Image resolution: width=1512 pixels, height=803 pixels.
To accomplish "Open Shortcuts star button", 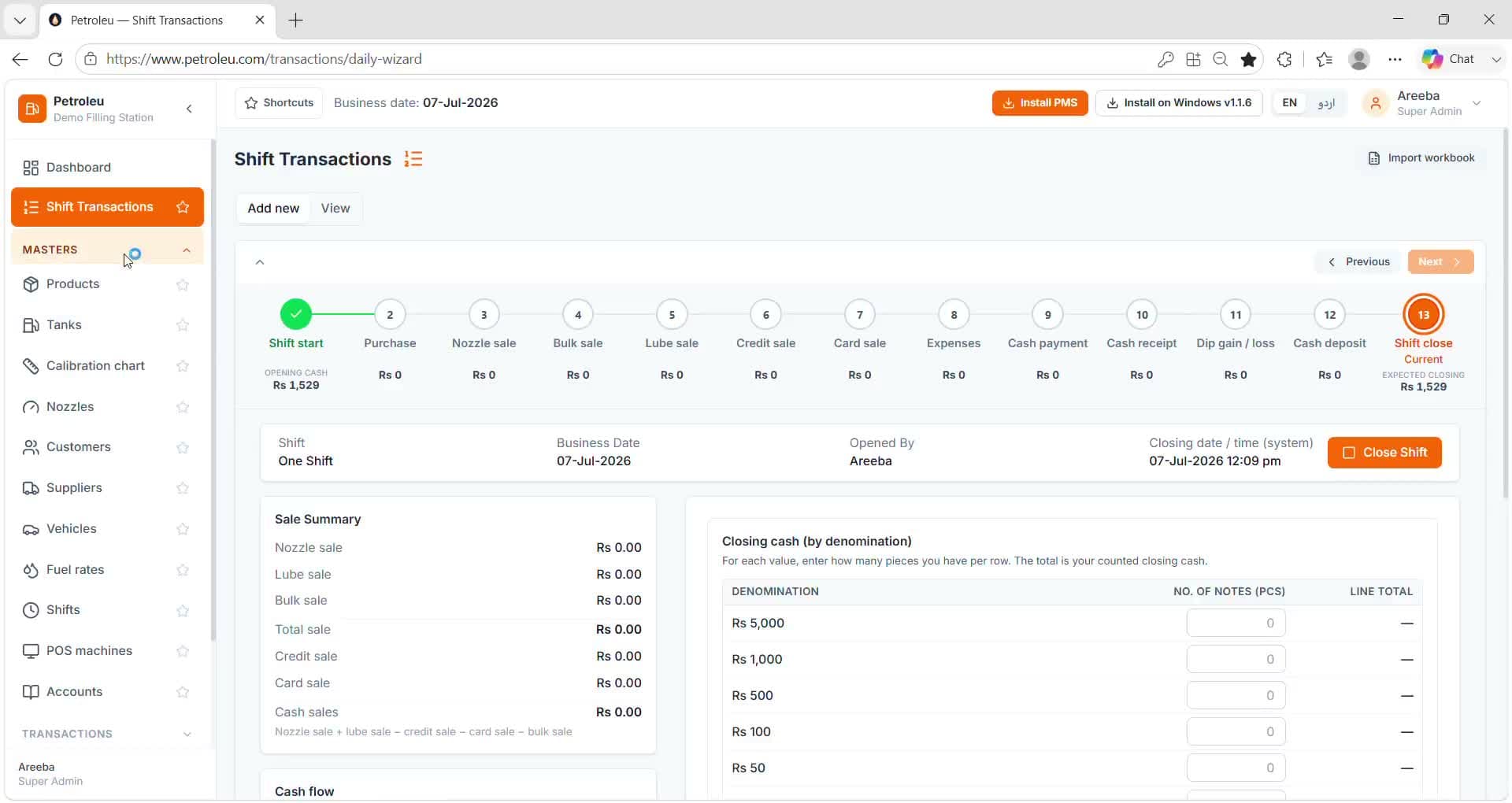I will click(x=279, y=103).
